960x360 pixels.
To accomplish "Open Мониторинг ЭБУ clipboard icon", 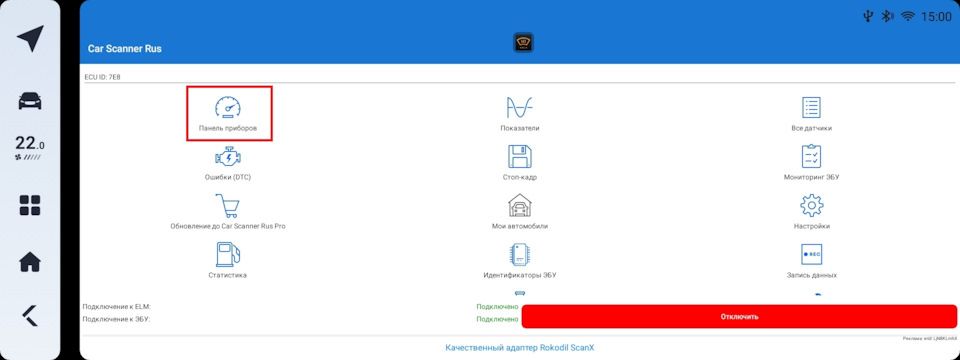I will [x=811, y=157].
